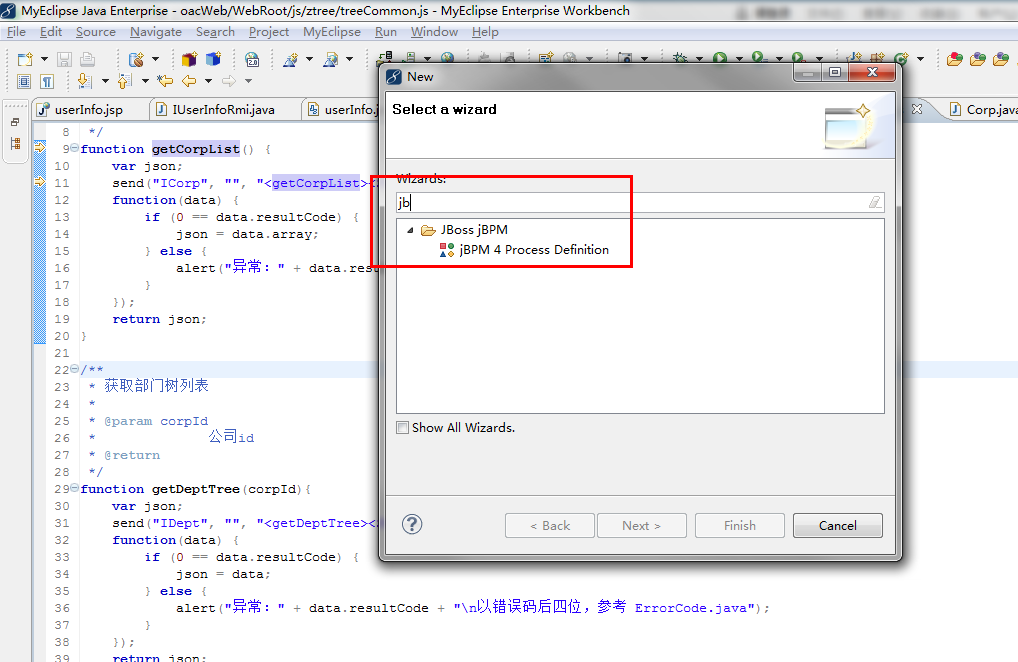Click the < Back button
1018x662 pixels.
[550, 526]
